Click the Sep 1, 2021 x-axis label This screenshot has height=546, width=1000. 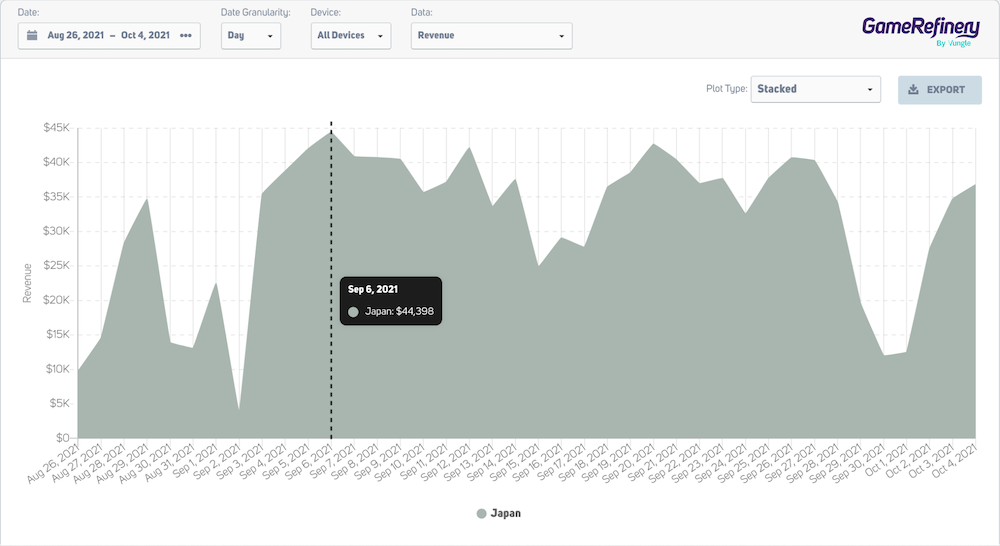pos(194,461)
